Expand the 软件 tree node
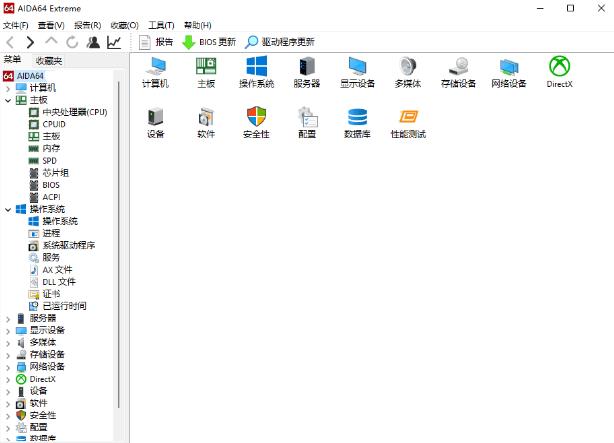Viewport: 614px width, 443px height. point(8,404)
